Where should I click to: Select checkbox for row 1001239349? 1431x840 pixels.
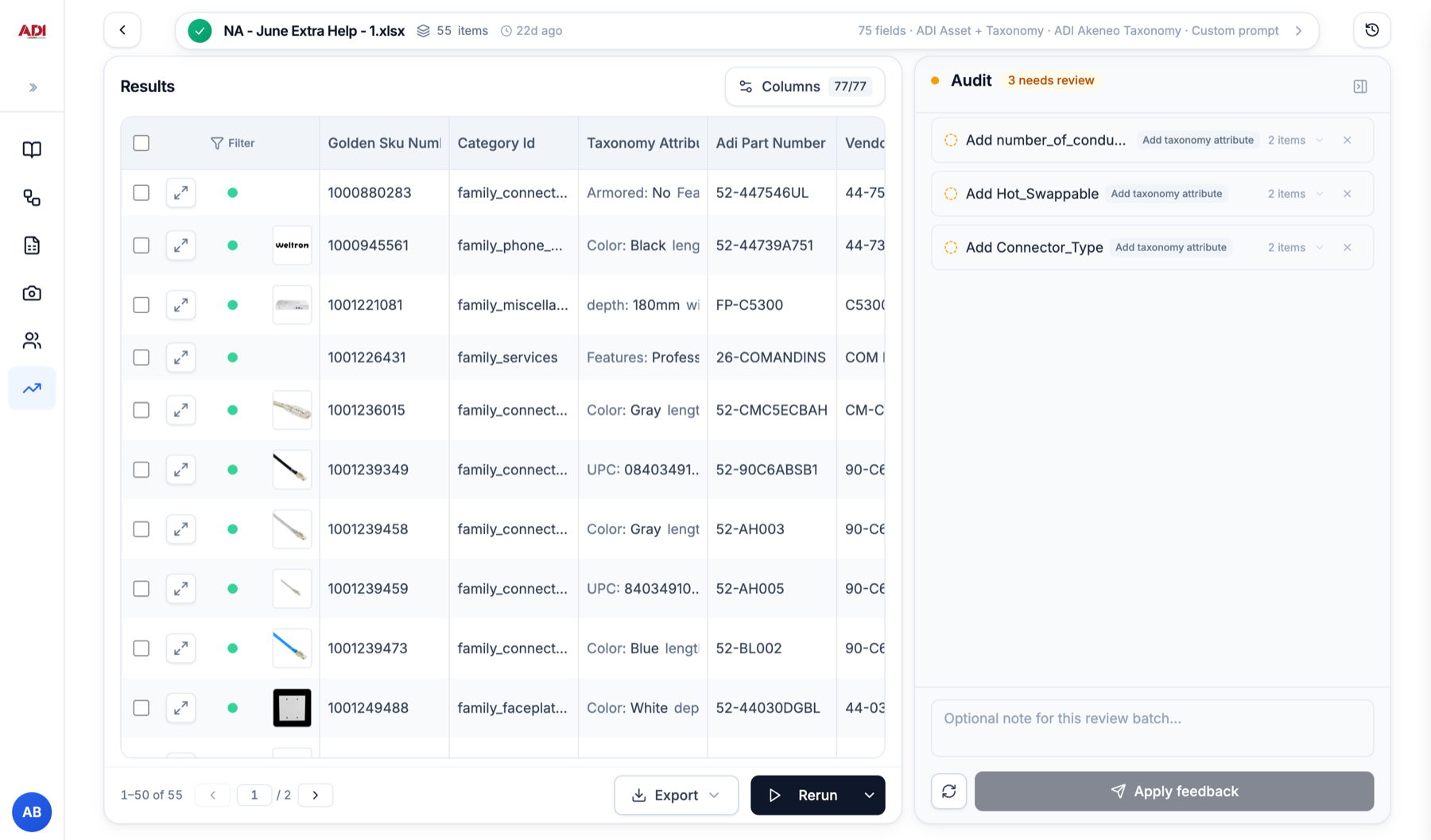point(142,470)
